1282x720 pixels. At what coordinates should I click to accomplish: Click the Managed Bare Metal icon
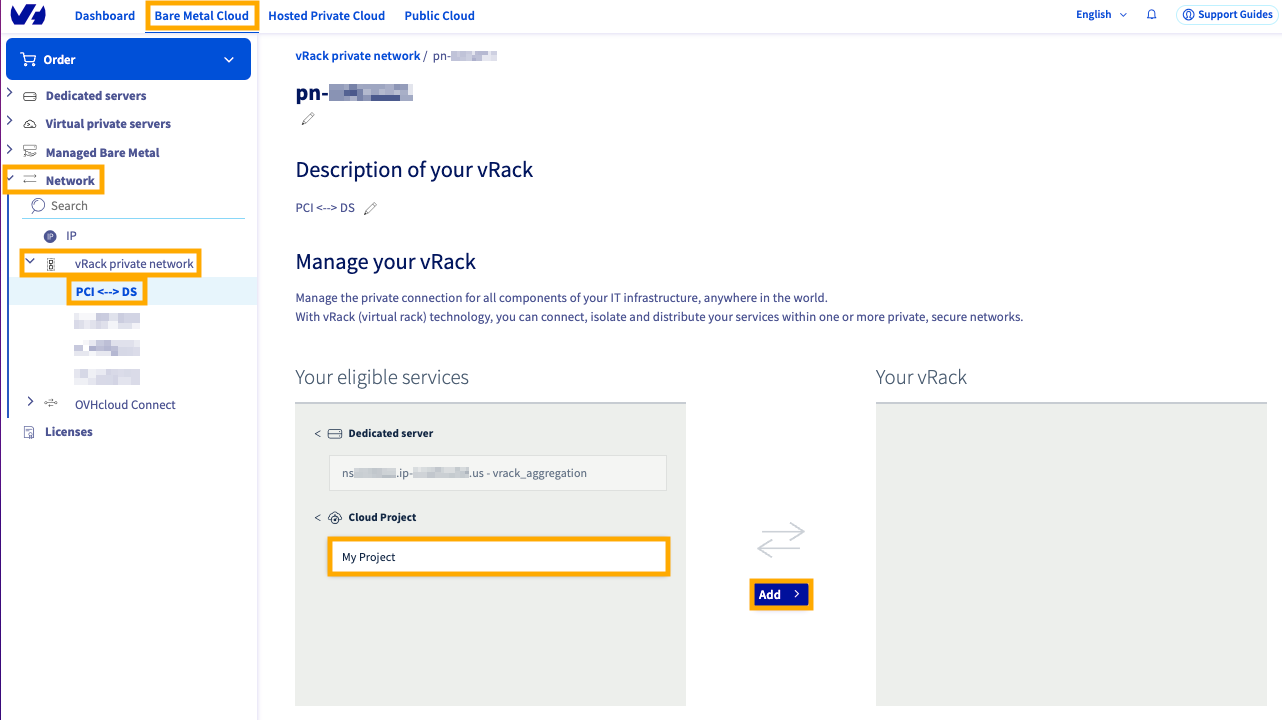point(29,152)
